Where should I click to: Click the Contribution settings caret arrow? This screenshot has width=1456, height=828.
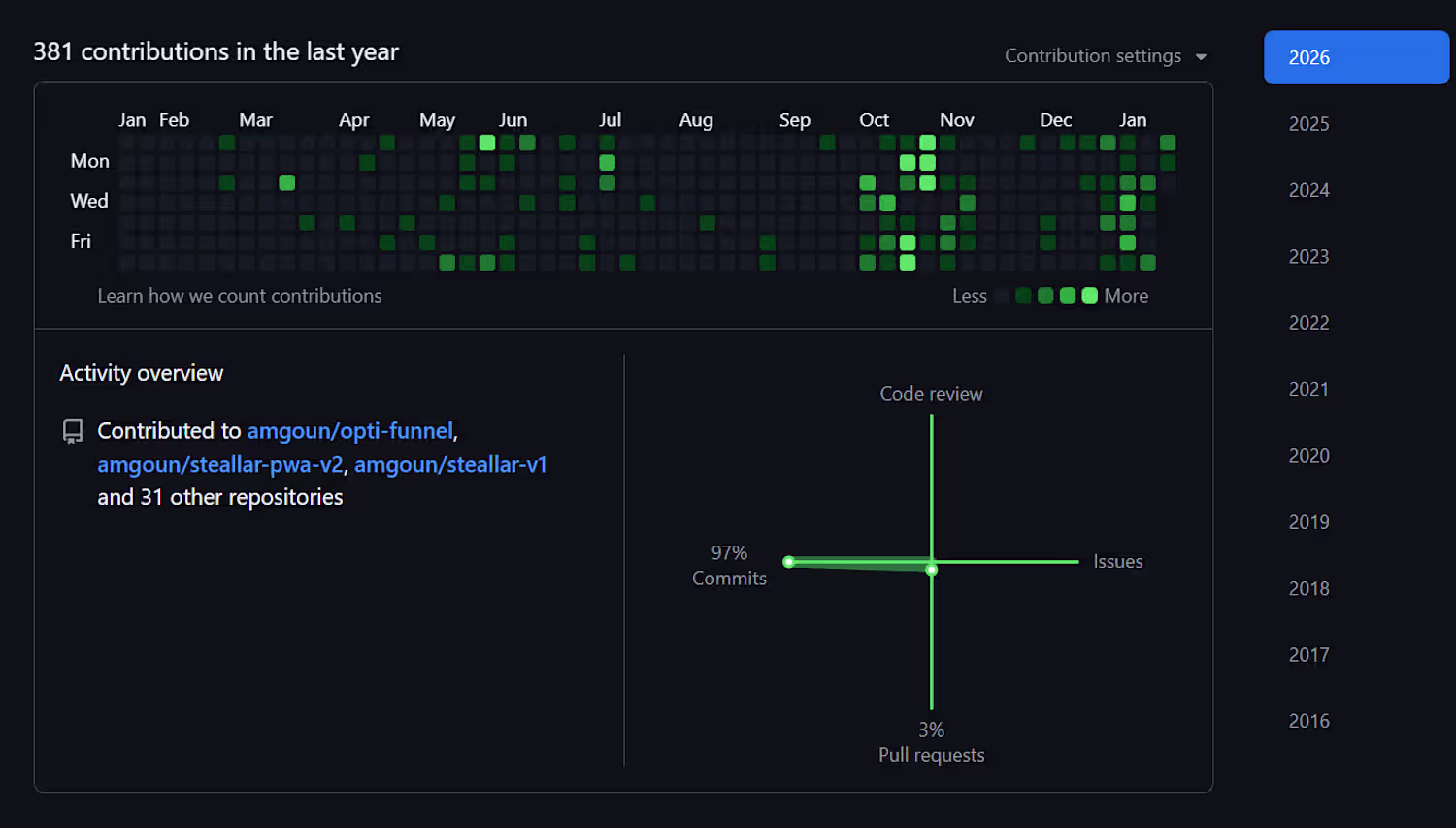(1202, 57)
